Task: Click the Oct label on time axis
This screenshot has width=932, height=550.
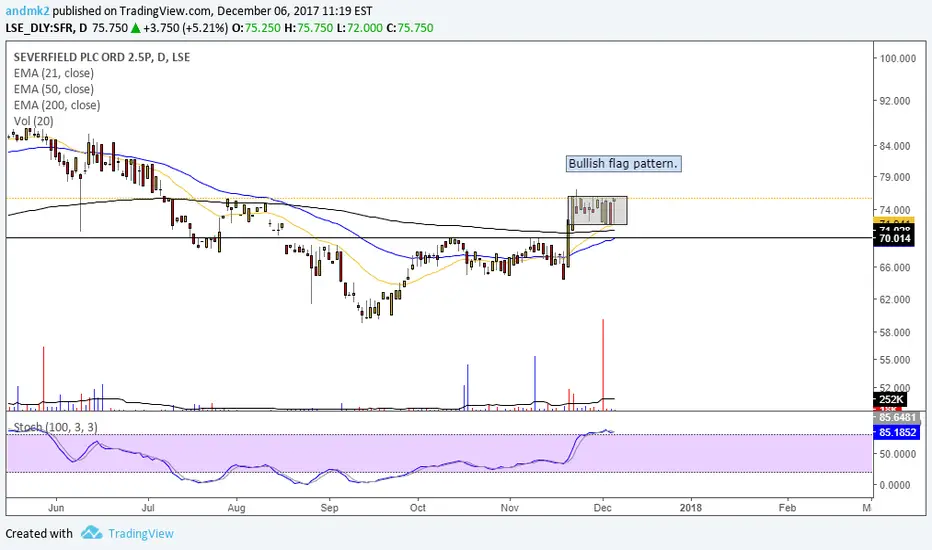Action: tap(418, 508)
